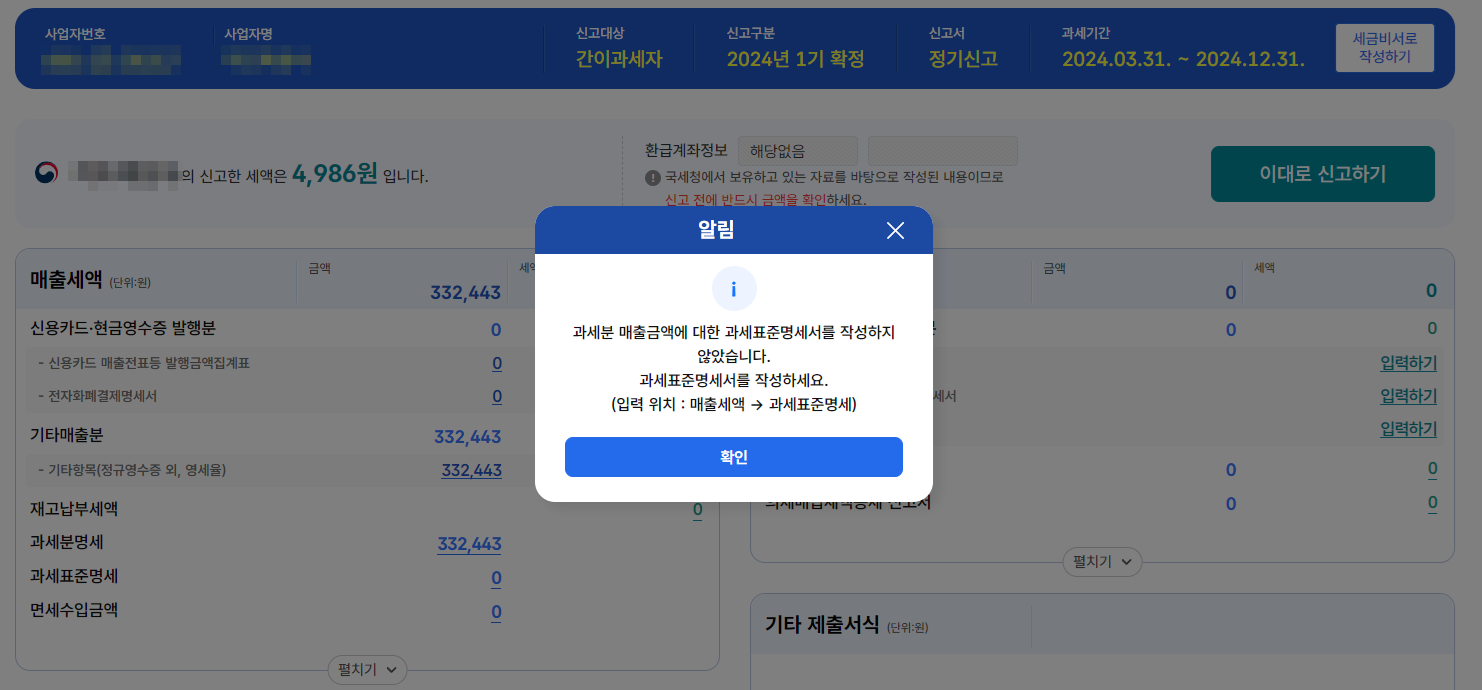The image size is (1482, 690).
Task: Click the info icon in the alert dialog
Action: pyautogui.click(x=735, y=289)
